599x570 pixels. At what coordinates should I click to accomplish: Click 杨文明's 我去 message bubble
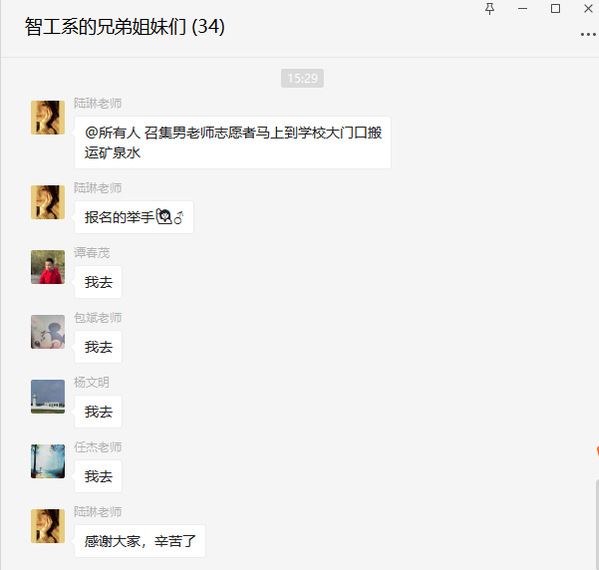tap(98, 411)
